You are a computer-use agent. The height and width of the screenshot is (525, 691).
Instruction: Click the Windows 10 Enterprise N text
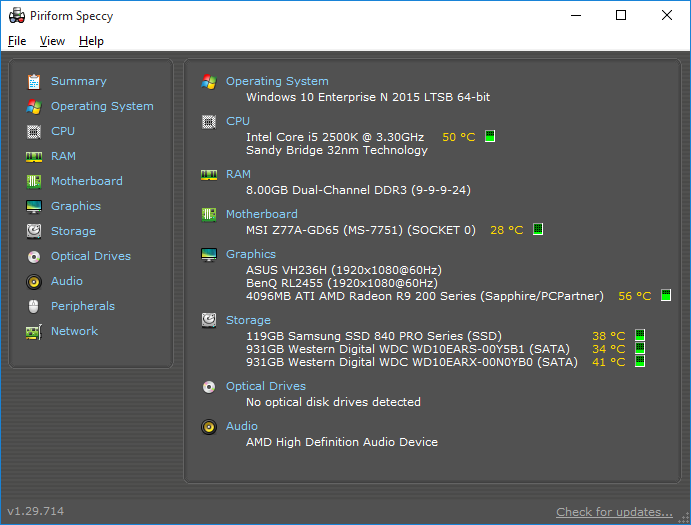368,97
